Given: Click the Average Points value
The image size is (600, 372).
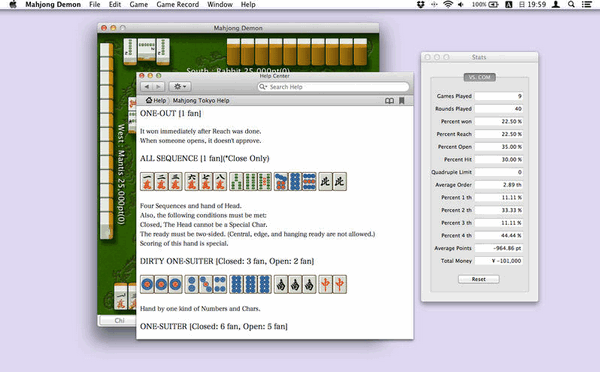Looking at the screenshot, I should pyautogui.click(x=499, y=248).
